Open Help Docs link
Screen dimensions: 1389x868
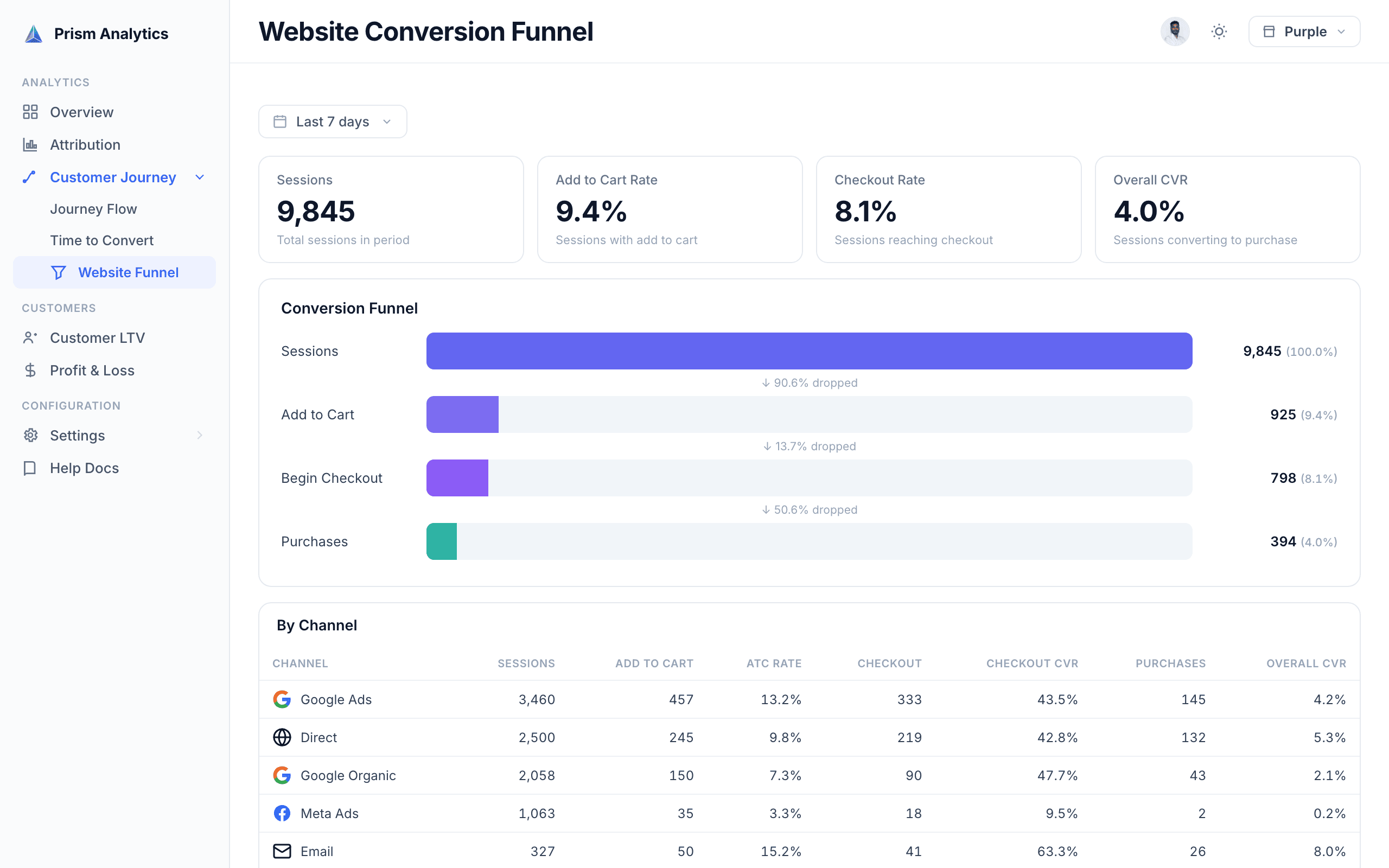pyautogui.click(x=85, y=468)
